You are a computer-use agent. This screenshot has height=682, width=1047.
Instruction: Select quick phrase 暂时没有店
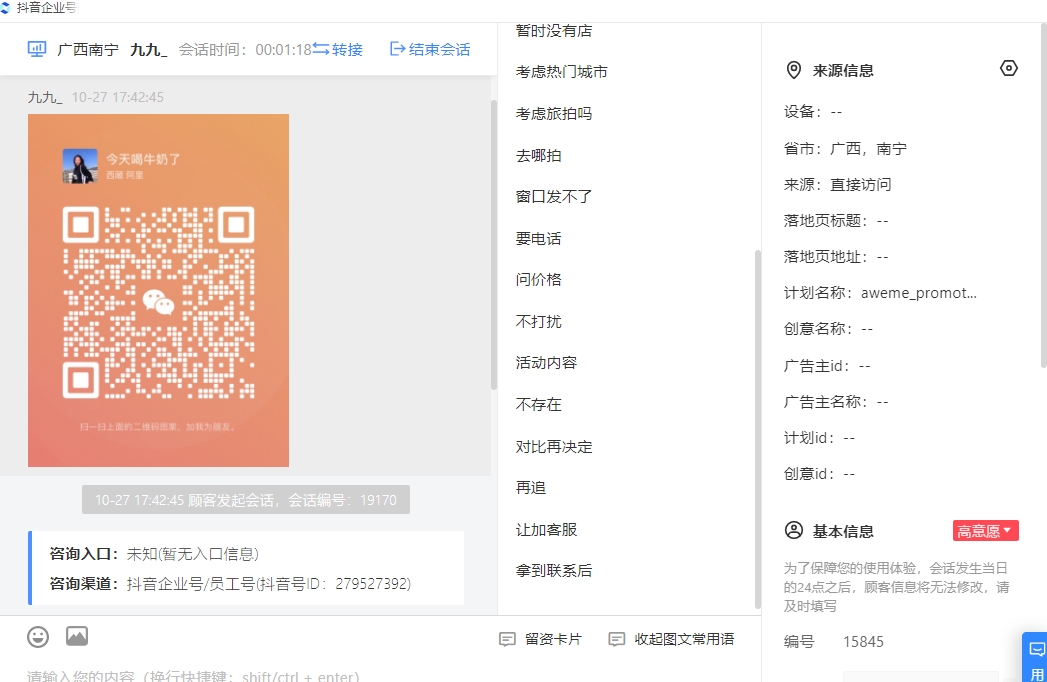(554, 31)
